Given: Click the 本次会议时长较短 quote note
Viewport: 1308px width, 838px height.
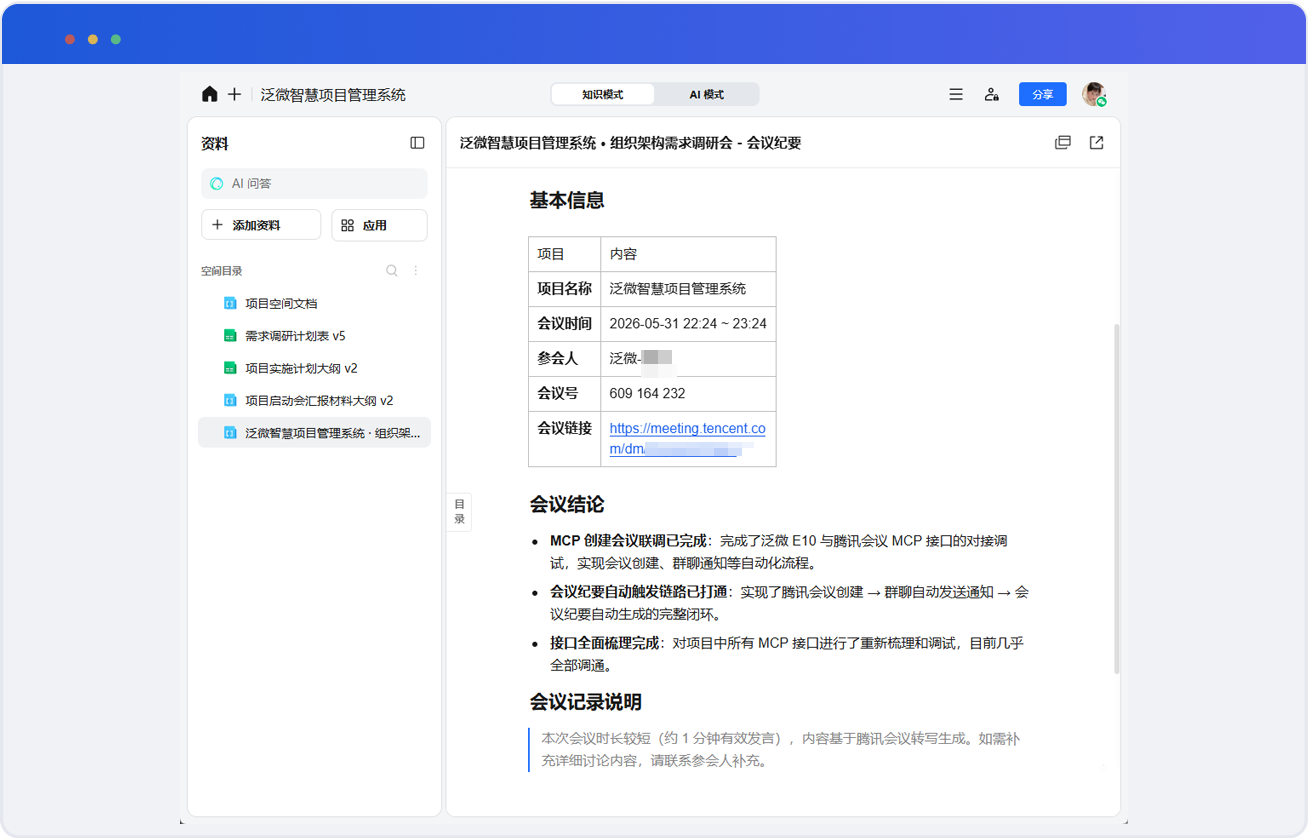Looking at the screenshot, I should pyautogui.click(x=780, y=750).
